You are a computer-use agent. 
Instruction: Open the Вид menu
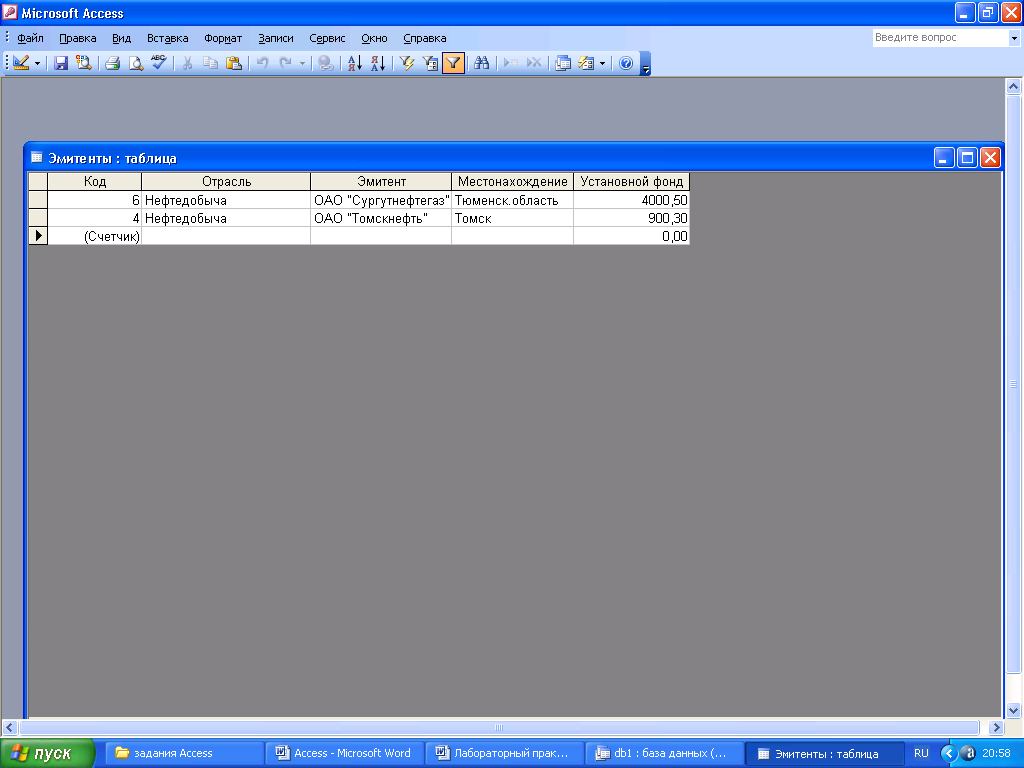[x=121, y=39]
